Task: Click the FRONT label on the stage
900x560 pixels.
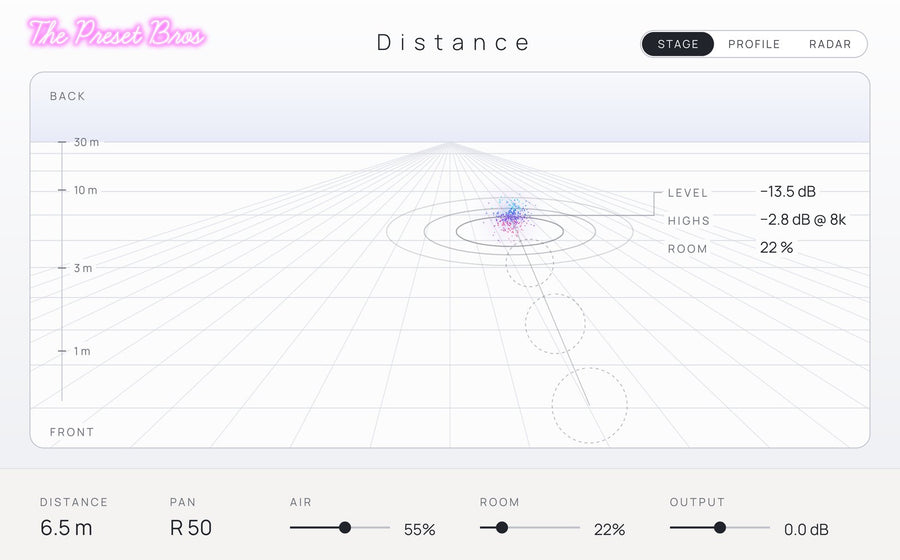Action: point(72,432)
